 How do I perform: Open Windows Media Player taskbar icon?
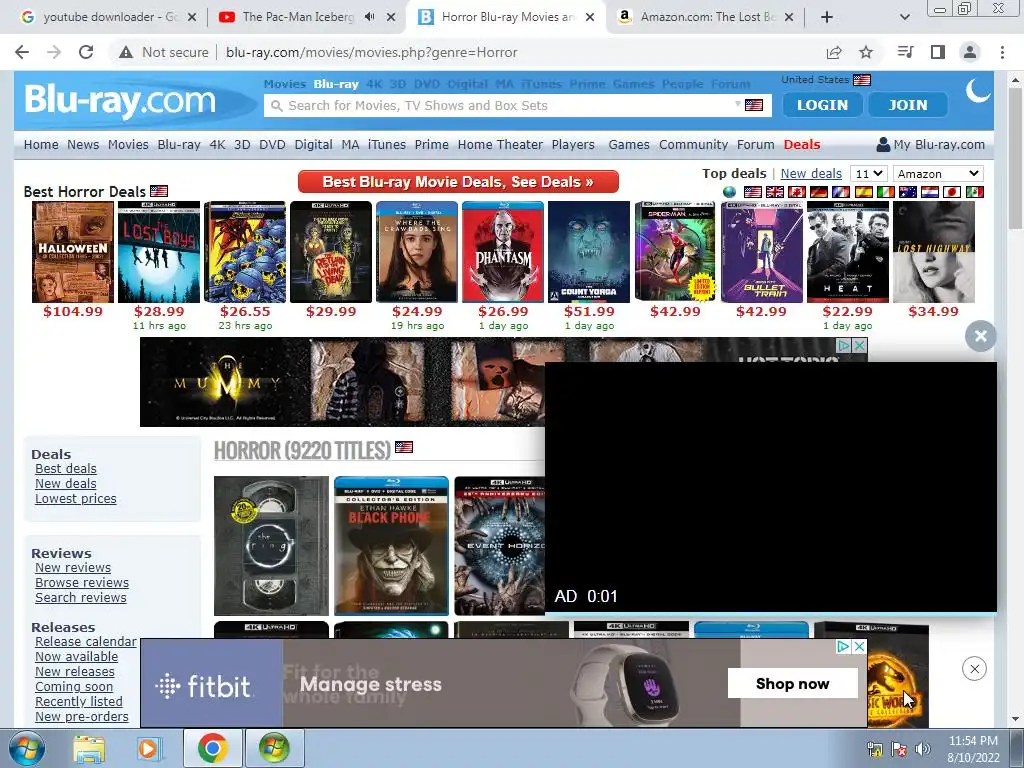148,749
